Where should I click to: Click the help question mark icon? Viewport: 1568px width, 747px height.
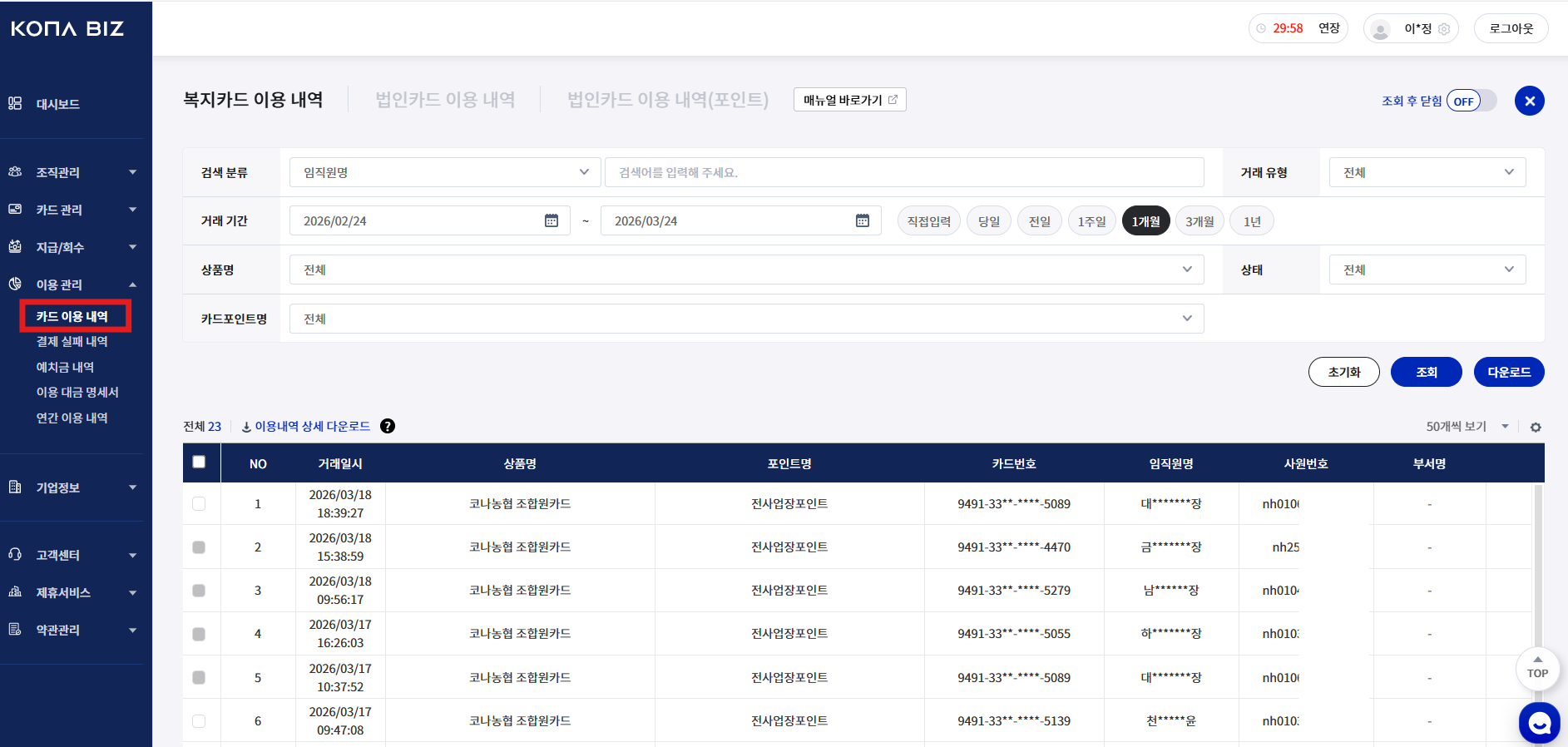[388, 426]
